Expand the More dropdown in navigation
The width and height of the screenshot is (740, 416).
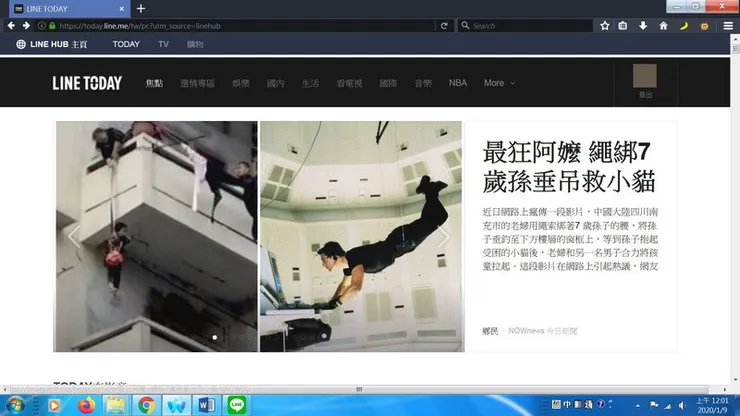(x=499, y=83)
